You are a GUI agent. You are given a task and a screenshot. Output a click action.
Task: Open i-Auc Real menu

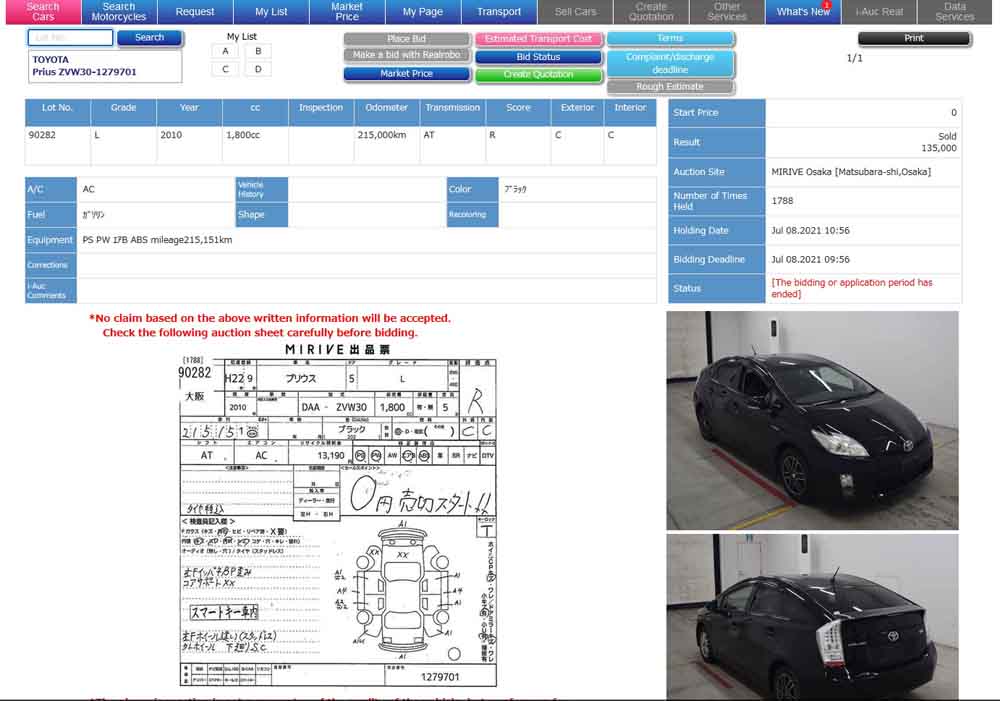[x=879, y=11]
